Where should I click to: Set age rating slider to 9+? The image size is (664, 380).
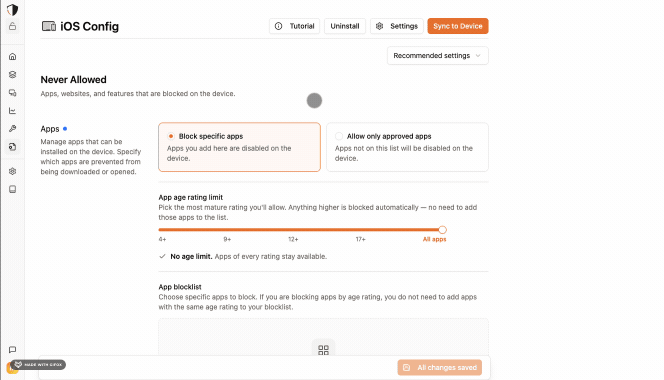(x=227, y=239)
